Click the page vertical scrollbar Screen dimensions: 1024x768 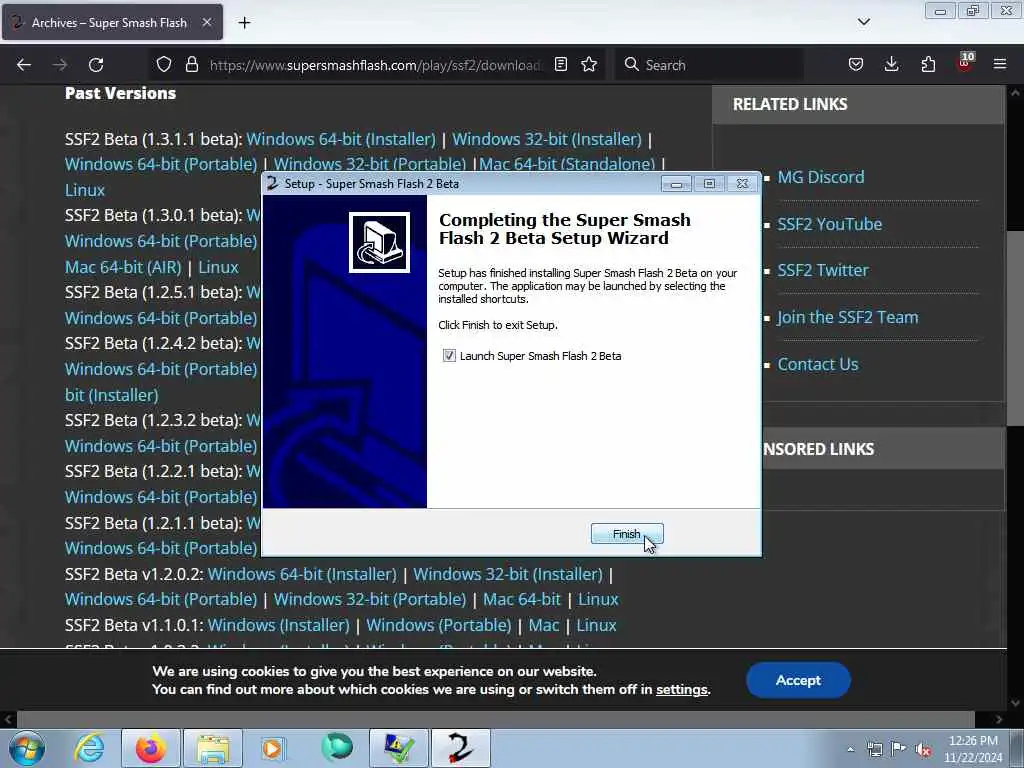click(1015, 327)
